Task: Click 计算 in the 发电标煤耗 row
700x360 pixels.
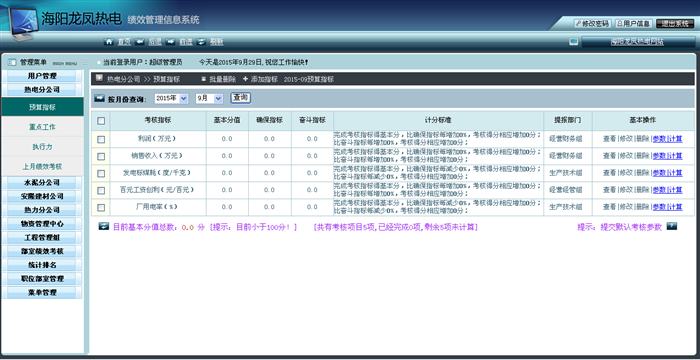Action: point(676,173)
